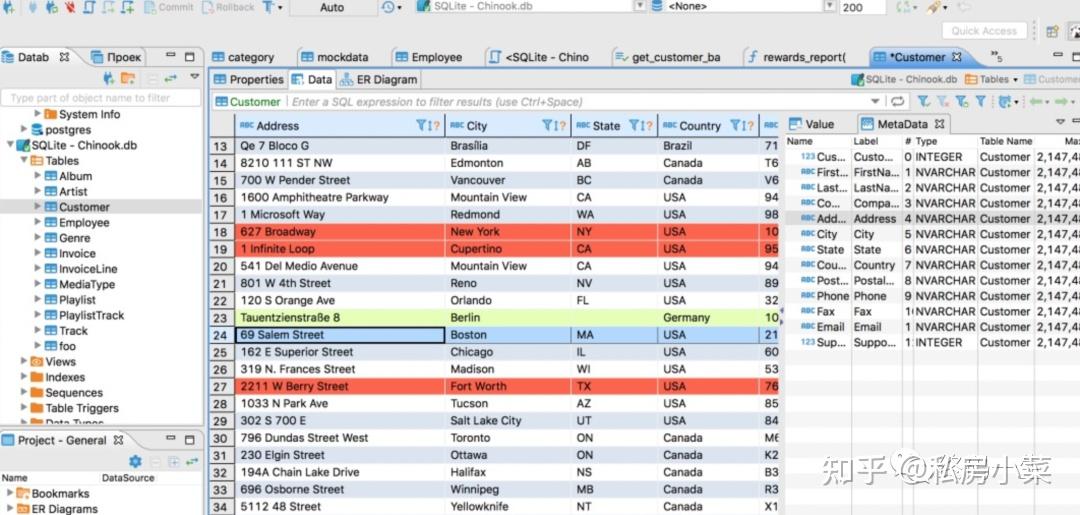Switch to the Properties sub-tab

[x=249, y=80]
